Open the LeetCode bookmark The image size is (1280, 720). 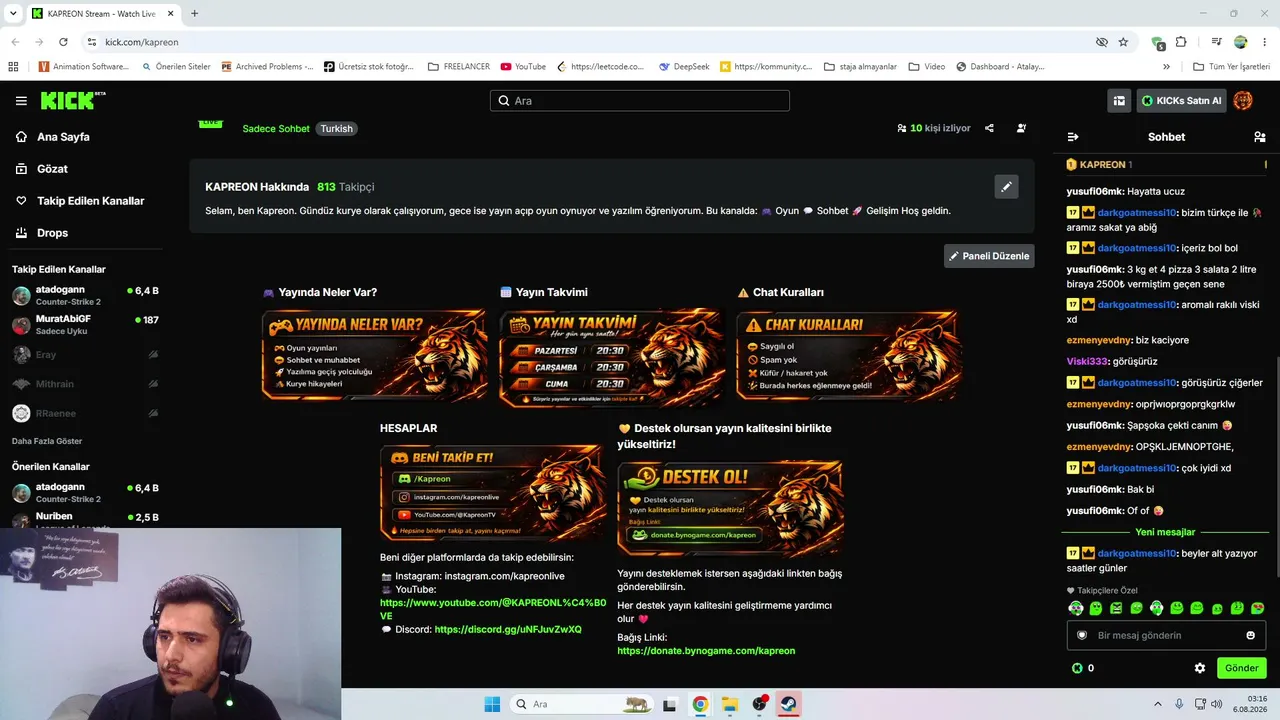pyautogui.click(x=601, y=67)
